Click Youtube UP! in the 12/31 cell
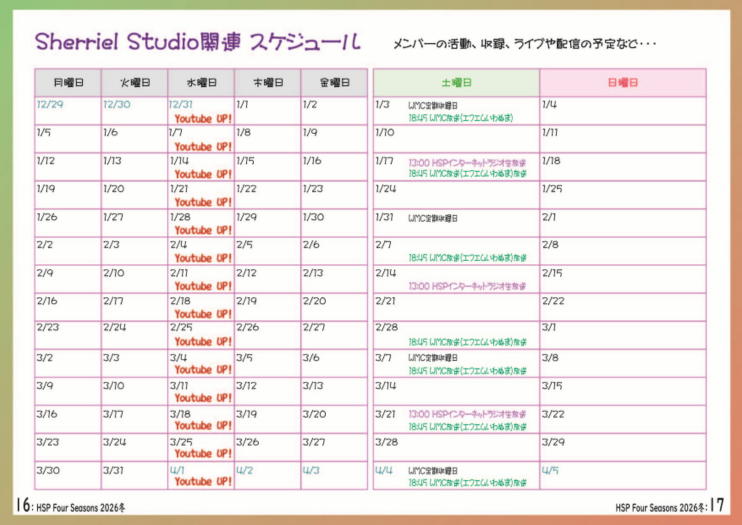 pyautogui.click(x=203, y=118)
